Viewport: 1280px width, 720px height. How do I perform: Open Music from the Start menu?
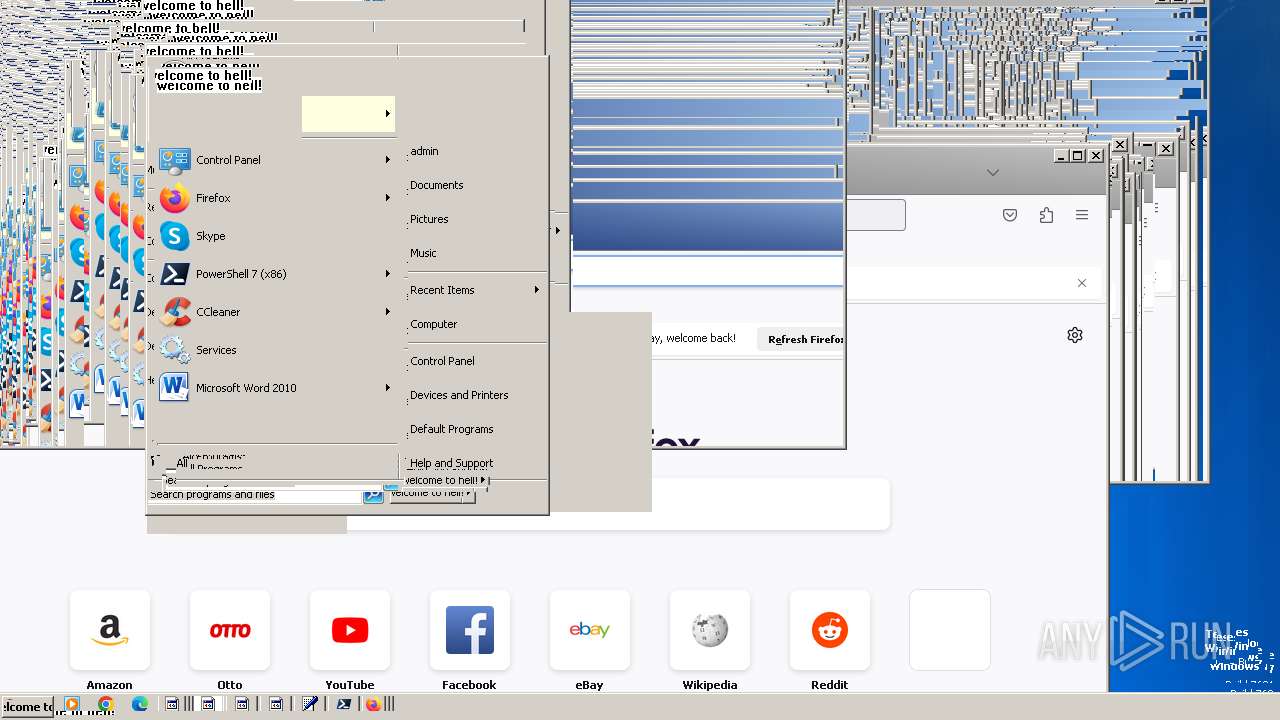[423, 253]
